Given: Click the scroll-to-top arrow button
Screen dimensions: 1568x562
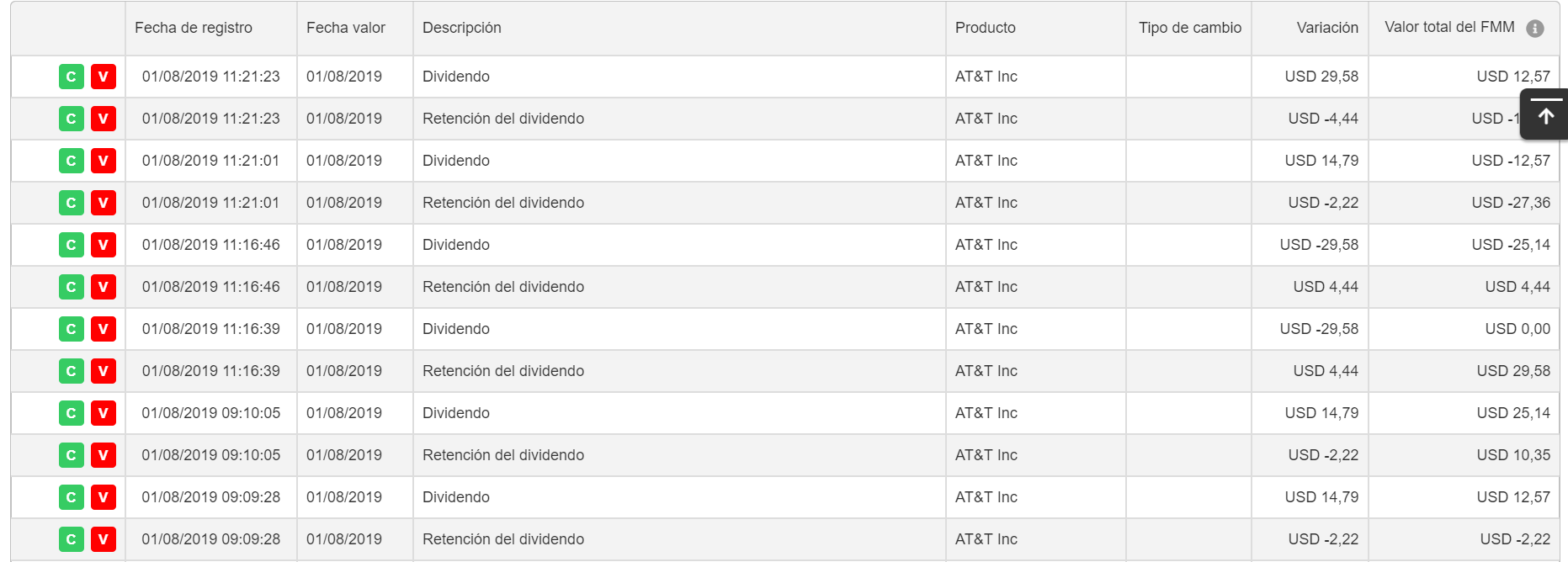Looking at the screenshot, I should tap(1545, 114).
